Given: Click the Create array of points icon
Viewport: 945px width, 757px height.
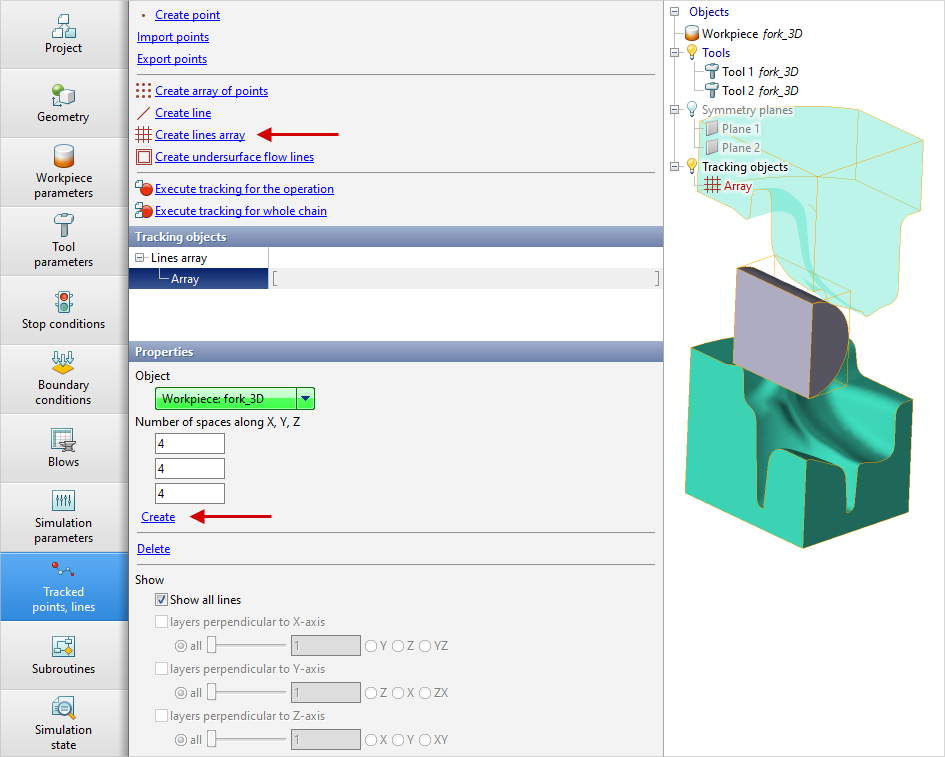Looking at the screenshot, I should coord(144,91).
